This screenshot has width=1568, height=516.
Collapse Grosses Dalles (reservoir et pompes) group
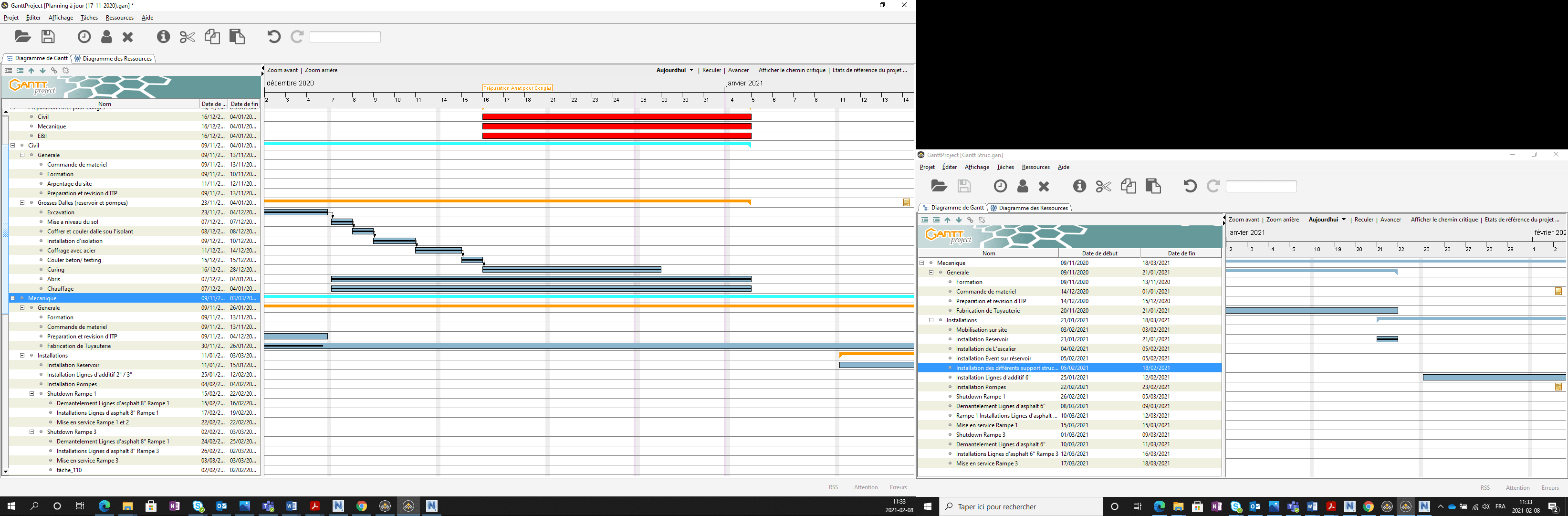[x=22, y=203]
